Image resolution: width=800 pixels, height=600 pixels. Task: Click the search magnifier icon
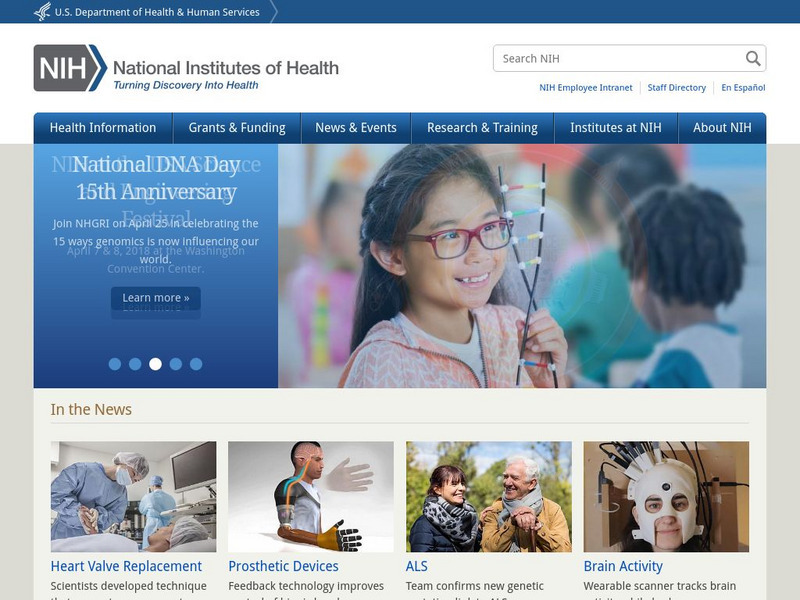[x=753, y=59]
